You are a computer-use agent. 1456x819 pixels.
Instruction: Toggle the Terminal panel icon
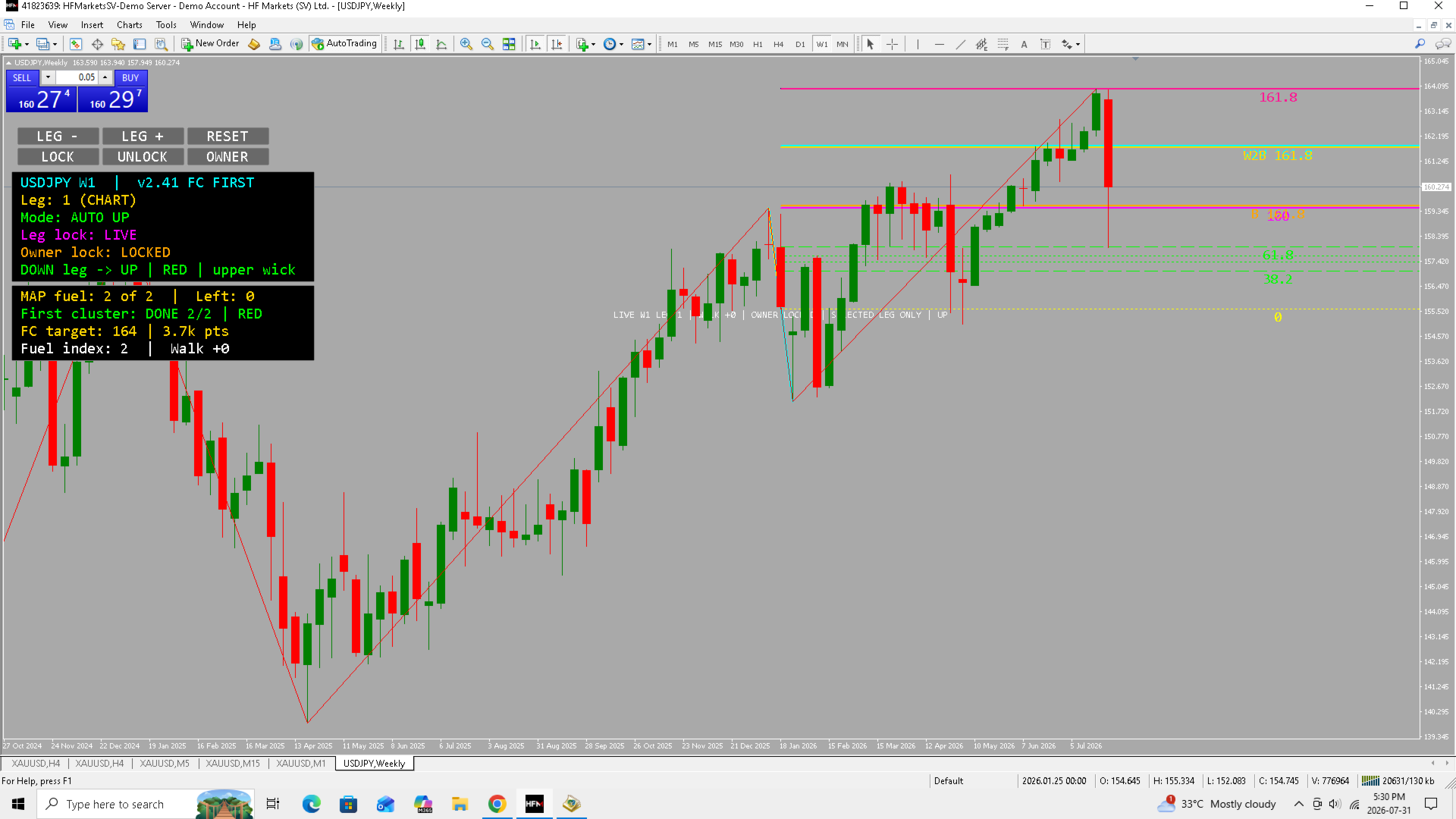click(x=140, y=44)
